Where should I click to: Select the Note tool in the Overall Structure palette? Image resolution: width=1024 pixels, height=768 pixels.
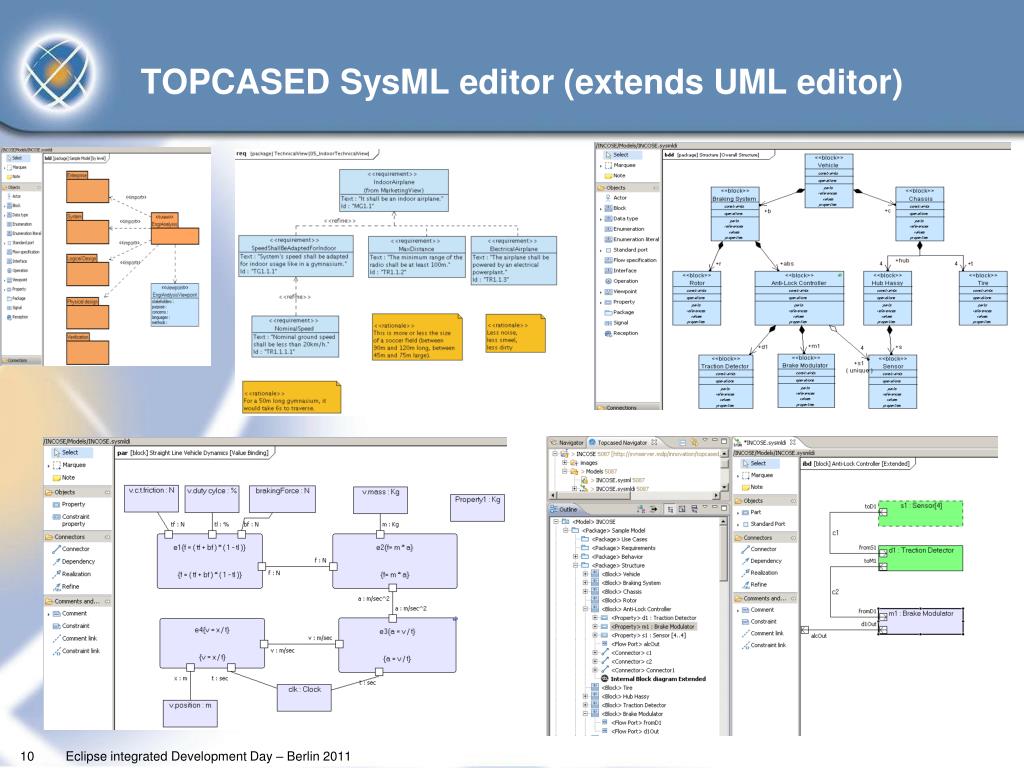615,176
